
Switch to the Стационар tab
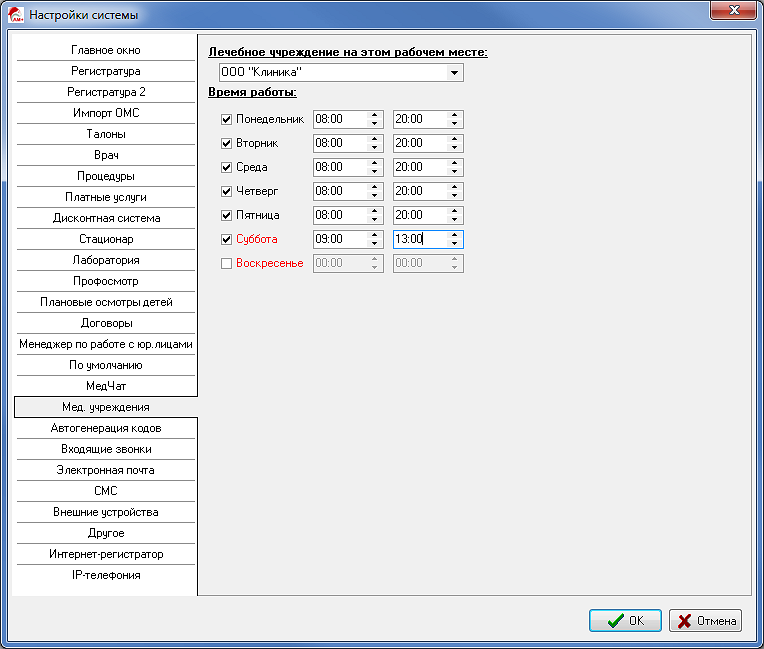(x=106, y=239)
